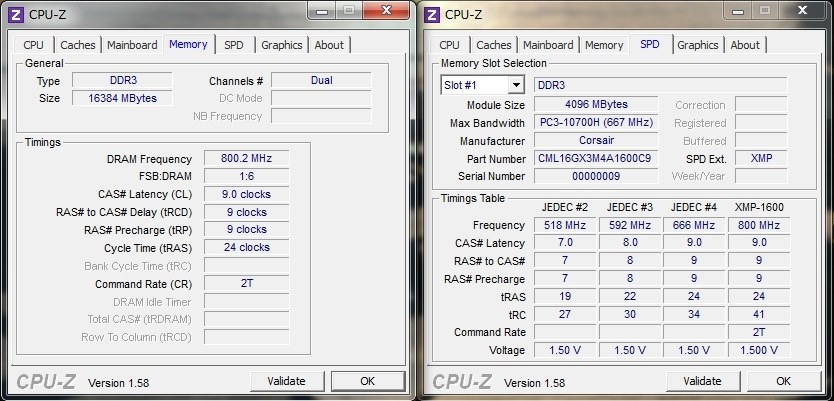
Task: Click JEDEC #3 CAS# Latency cell 8.0
Action: pyautogui.click(x=630, y=243)
